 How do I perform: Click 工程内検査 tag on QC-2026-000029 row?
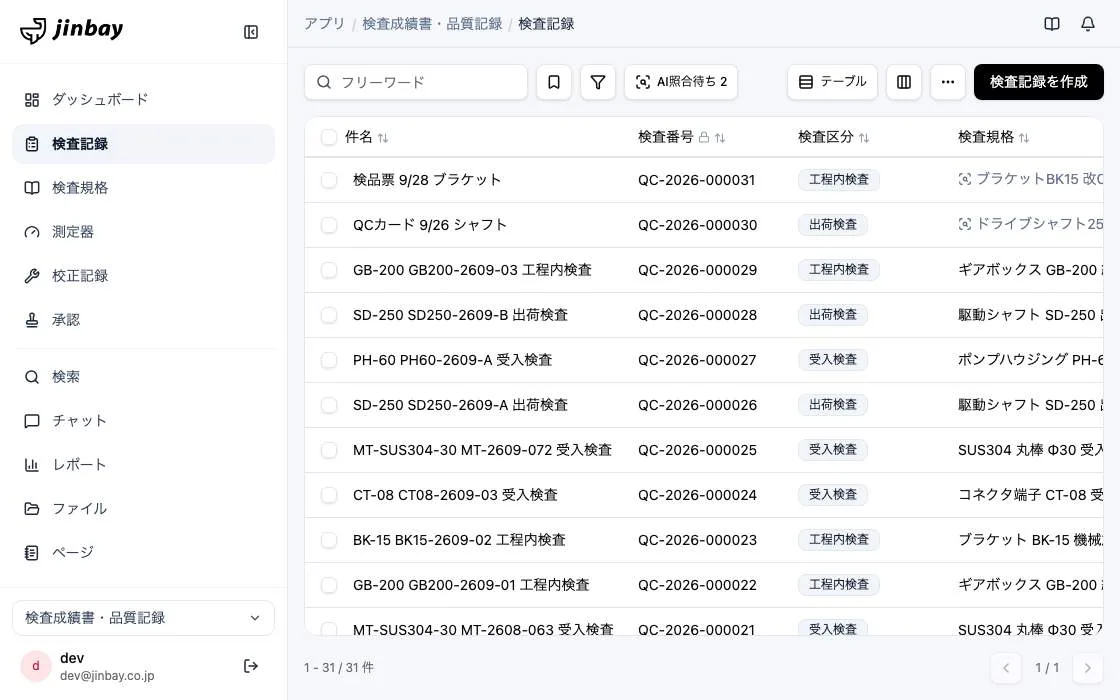839,270
